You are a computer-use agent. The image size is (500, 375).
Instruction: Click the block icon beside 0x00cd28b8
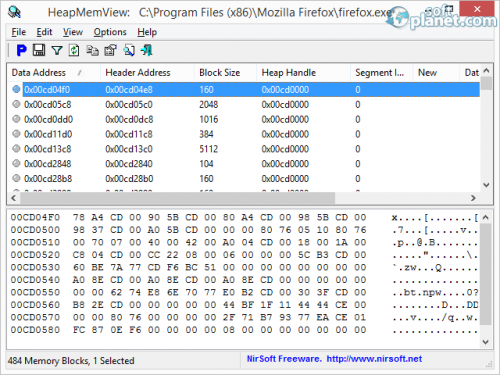point(16,178)
